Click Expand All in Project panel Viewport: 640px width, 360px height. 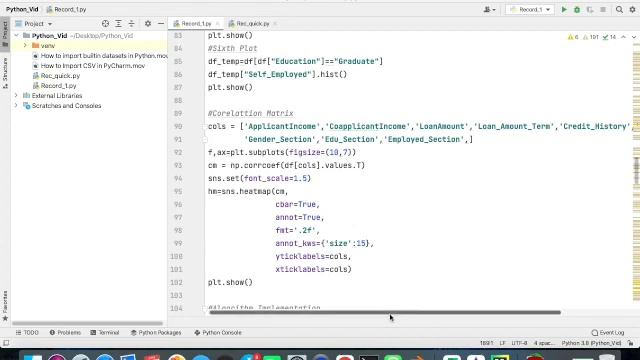point(118,24)
